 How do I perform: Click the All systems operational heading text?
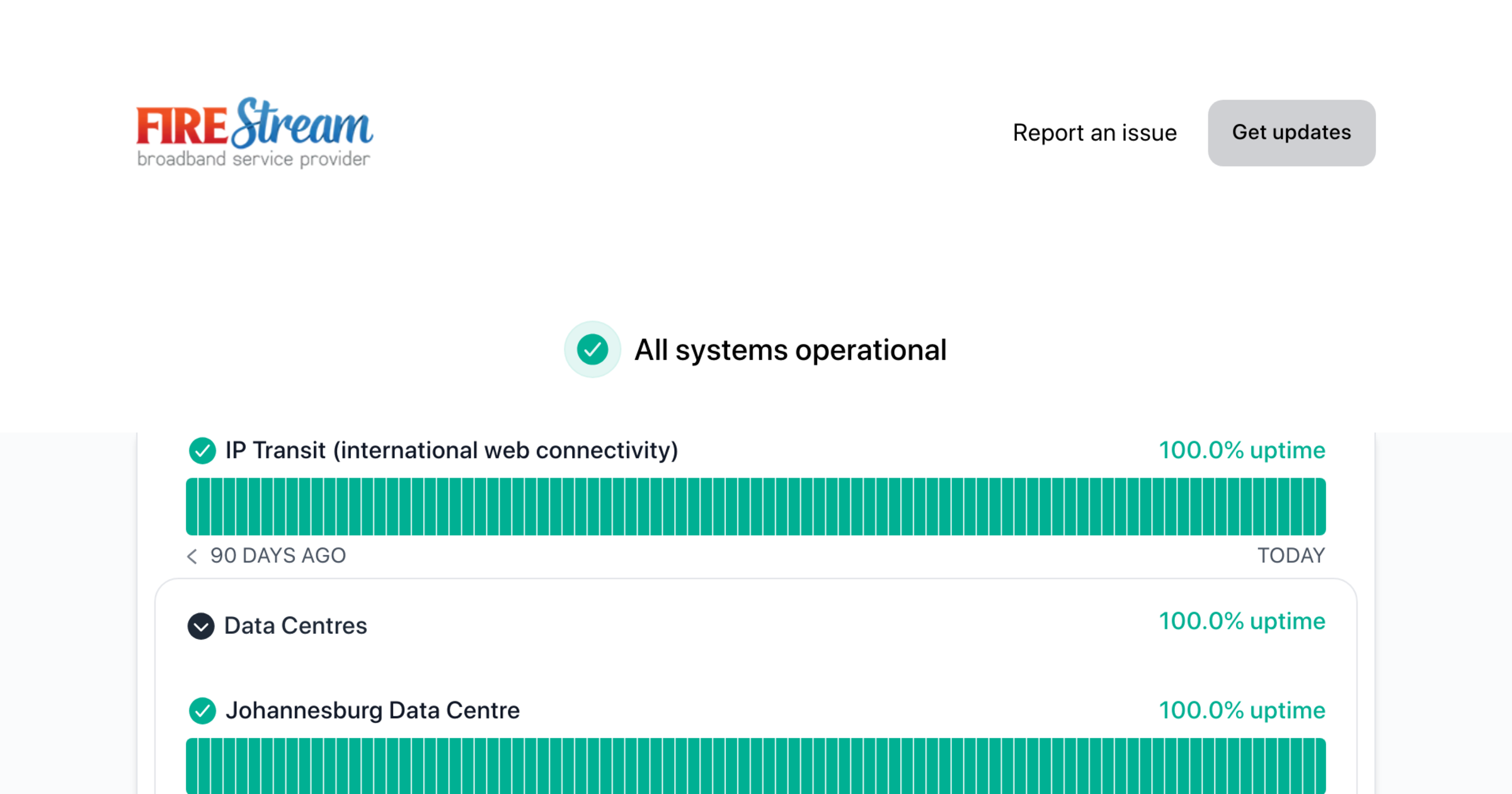point(790,350)
